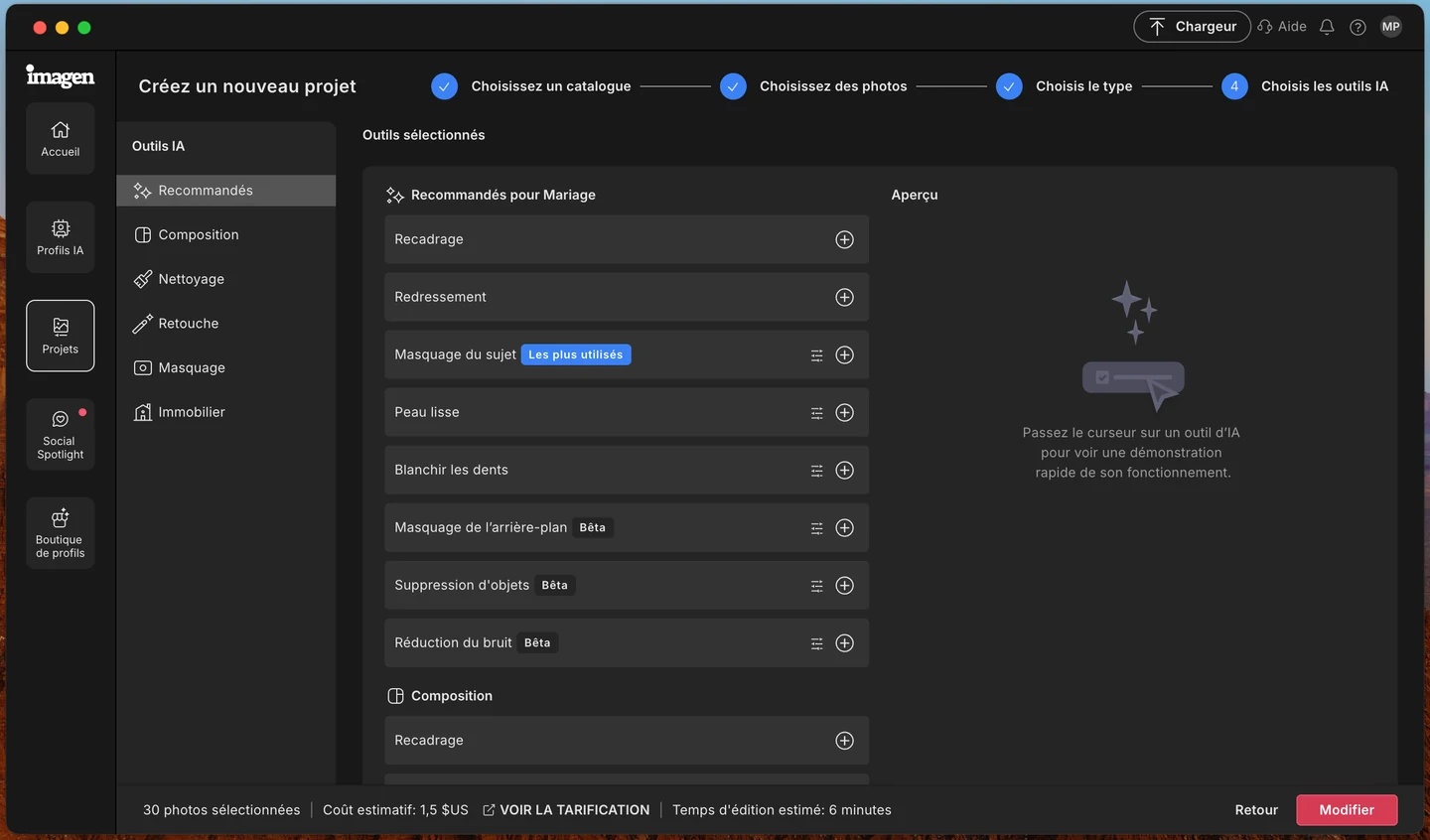This screenshot has height=840, width=1430.
Task: Go to Accueil in the sidebar
Action: 61,138
